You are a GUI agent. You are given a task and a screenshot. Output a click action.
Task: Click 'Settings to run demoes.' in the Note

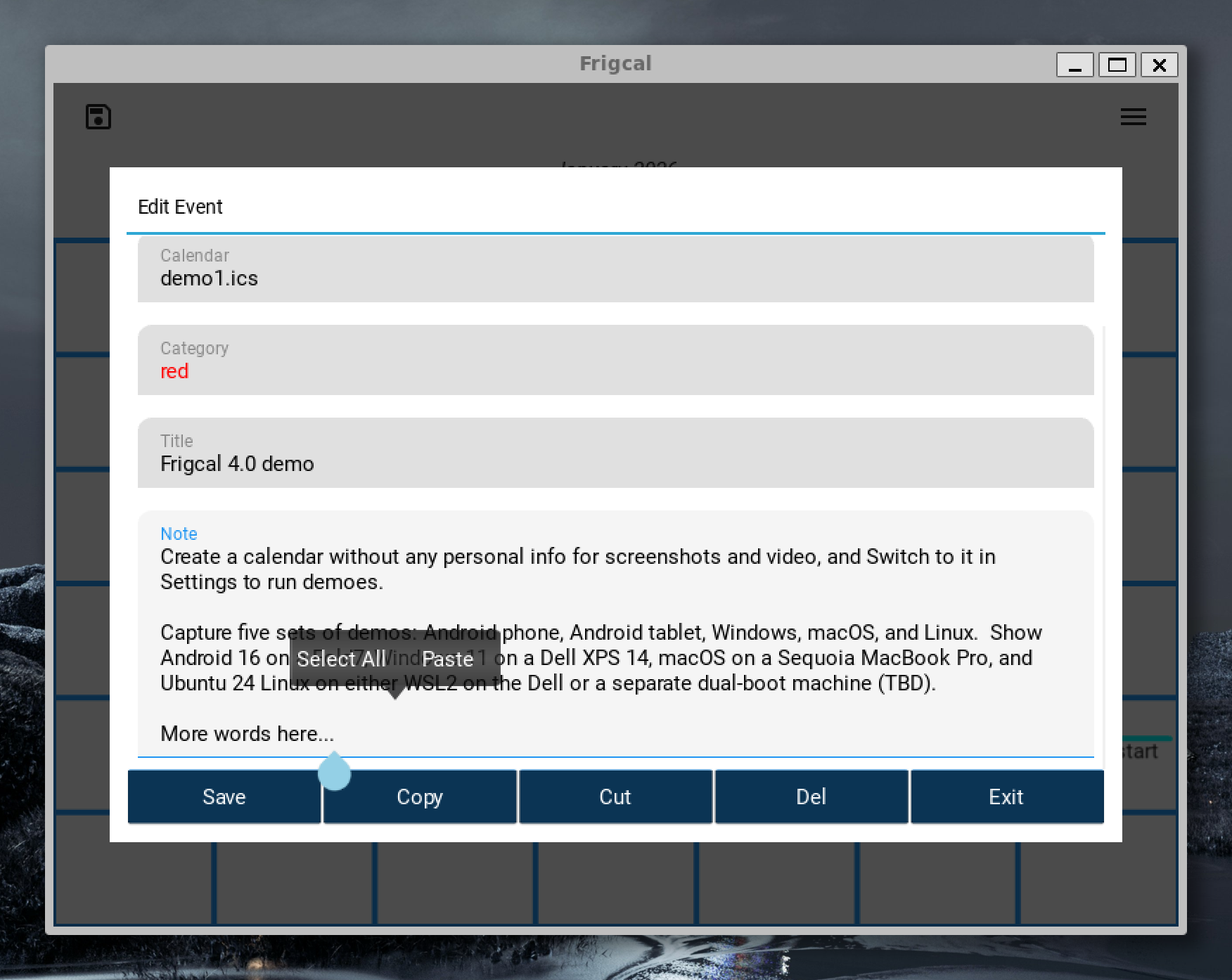[x=271, y=582]
